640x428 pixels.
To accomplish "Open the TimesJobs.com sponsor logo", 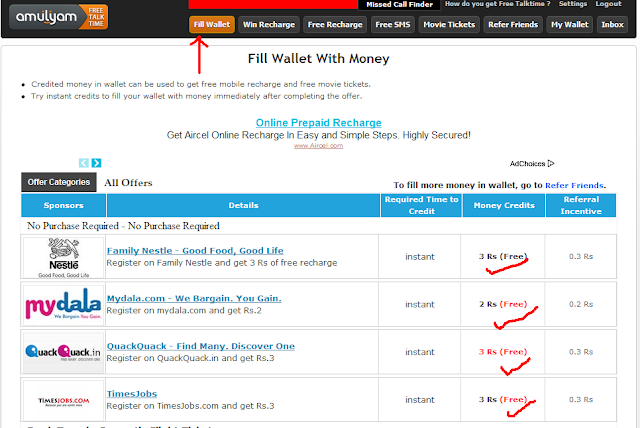I will [x=64, y=400].
